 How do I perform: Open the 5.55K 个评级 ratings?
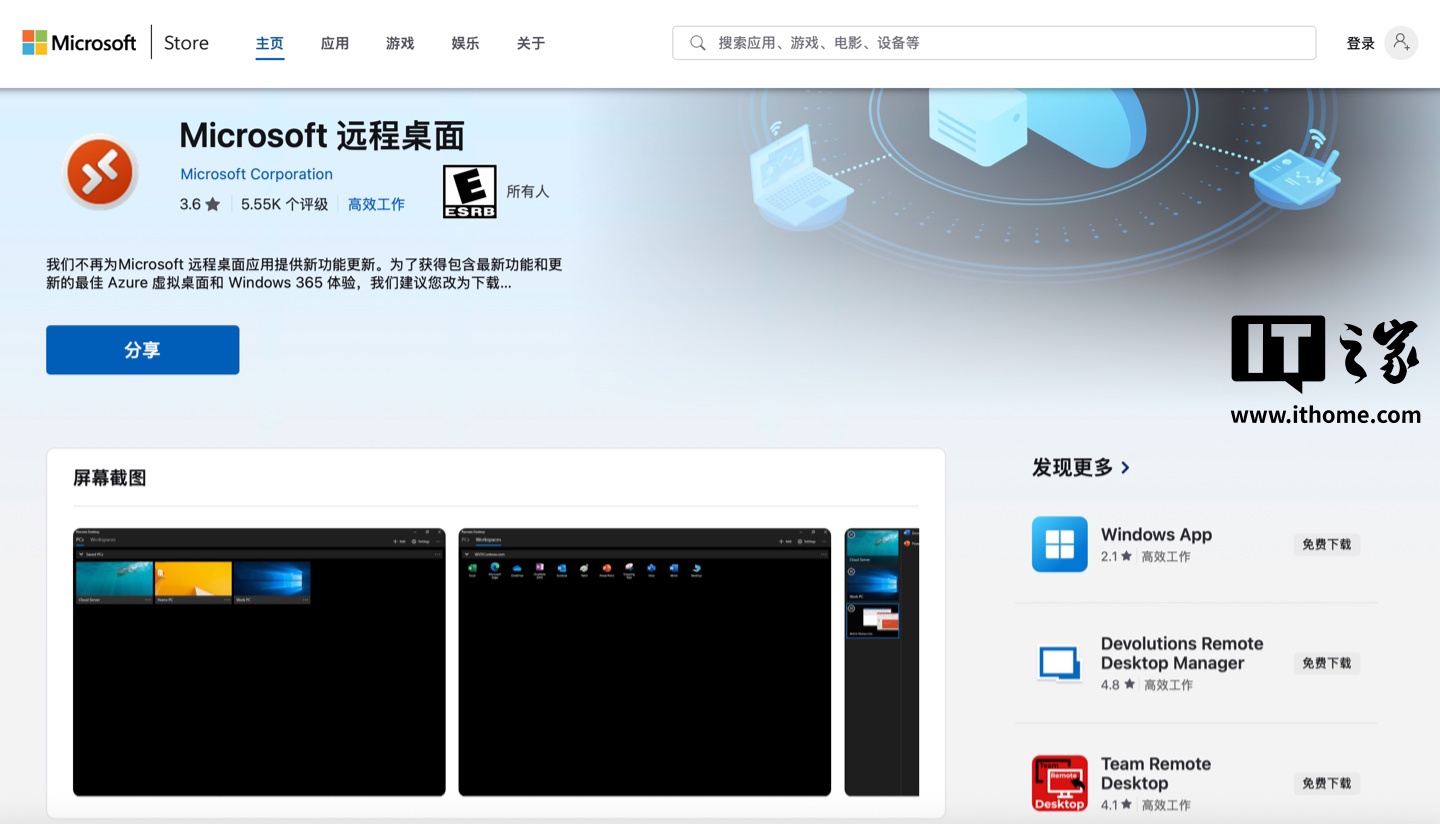click(x=284, y=204)
